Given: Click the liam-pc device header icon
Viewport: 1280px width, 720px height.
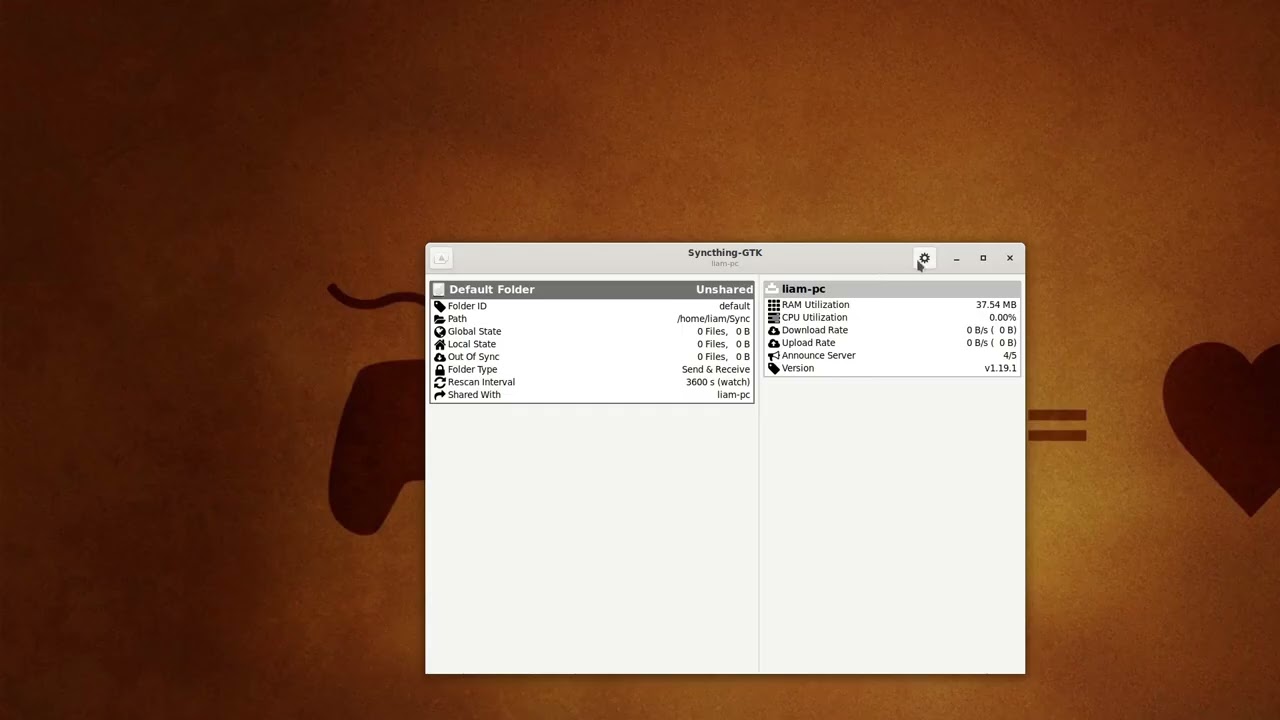Looking at the screenshot, I should coord(771,289).
